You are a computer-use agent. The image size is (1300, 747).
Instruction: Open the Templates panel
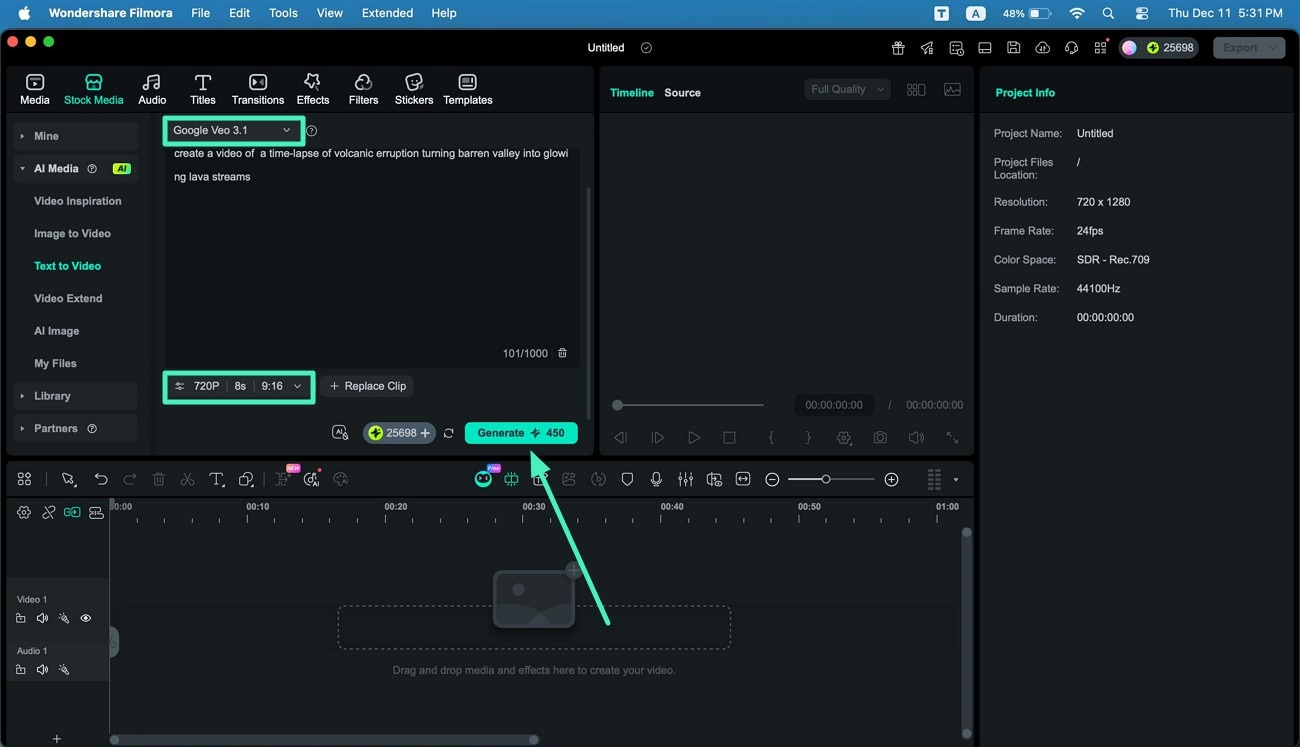467,88
